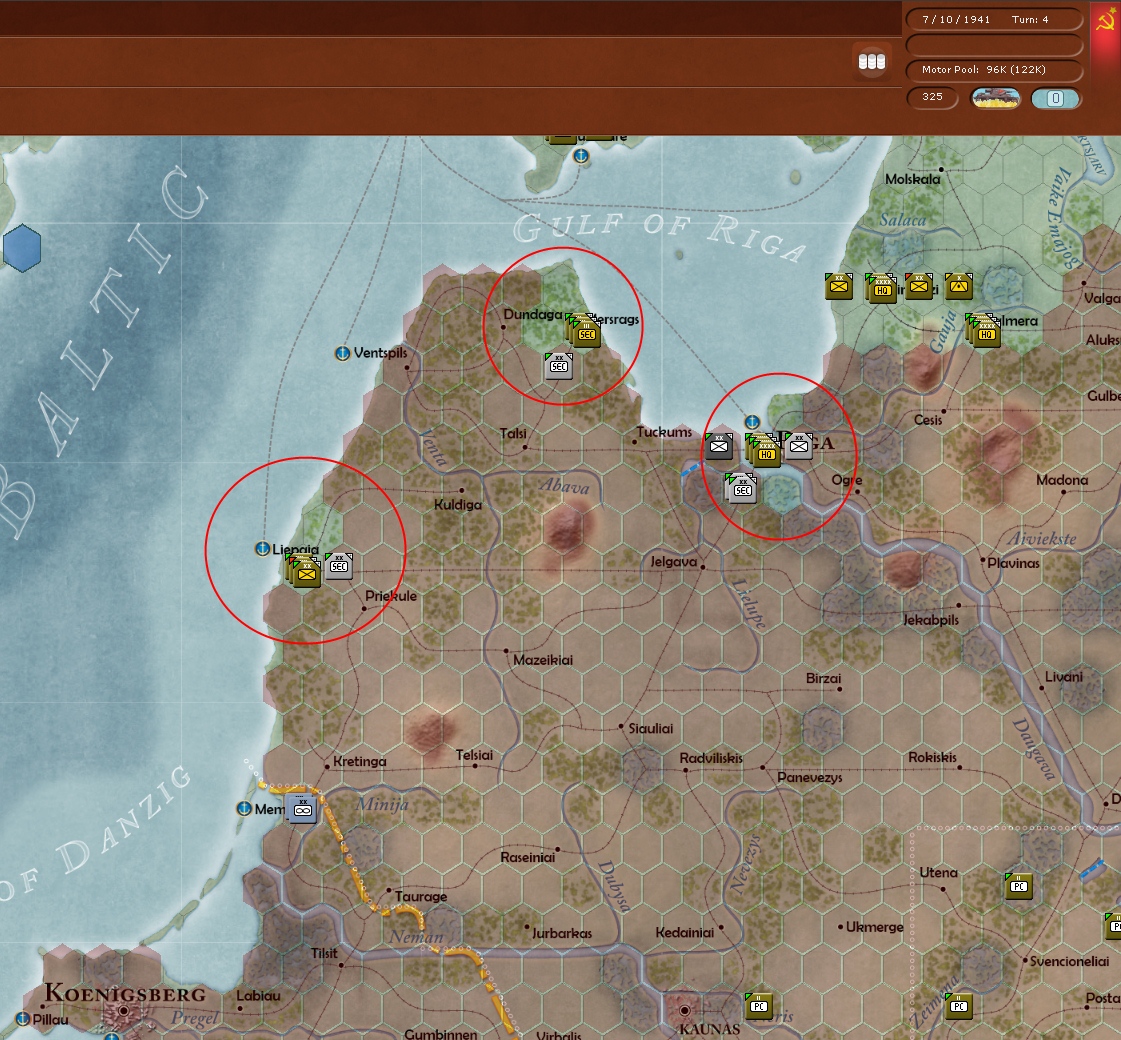
Task: Select the northern XXXX HQ stack by the coast
Action: tap(881, 288)
